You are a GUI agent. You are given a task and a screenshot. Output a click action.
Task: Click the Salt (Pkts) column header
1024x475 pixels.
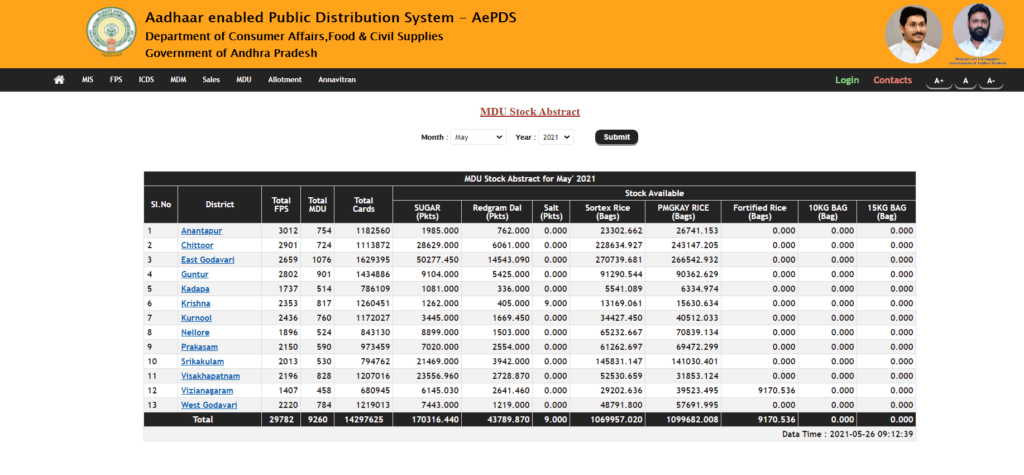pos(551,212)
